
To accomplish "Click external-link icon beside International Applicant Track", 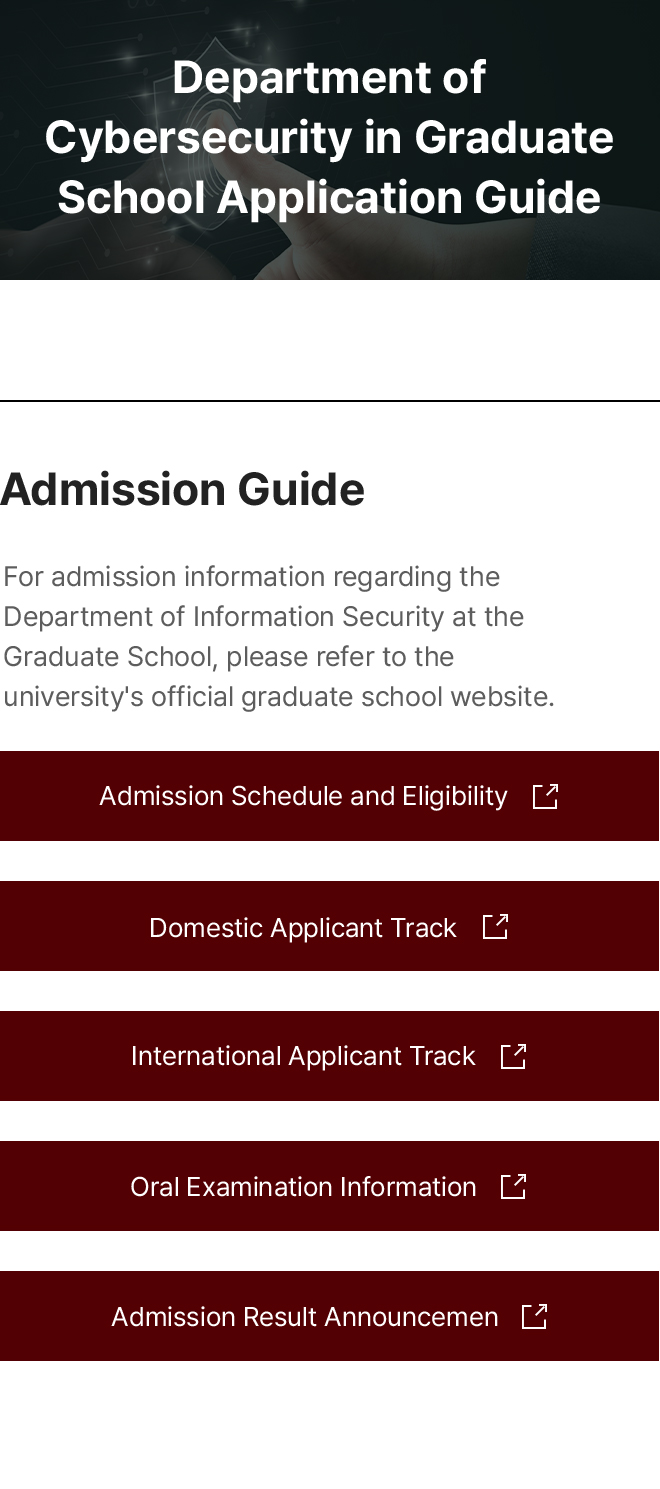I will (513, 1057).
